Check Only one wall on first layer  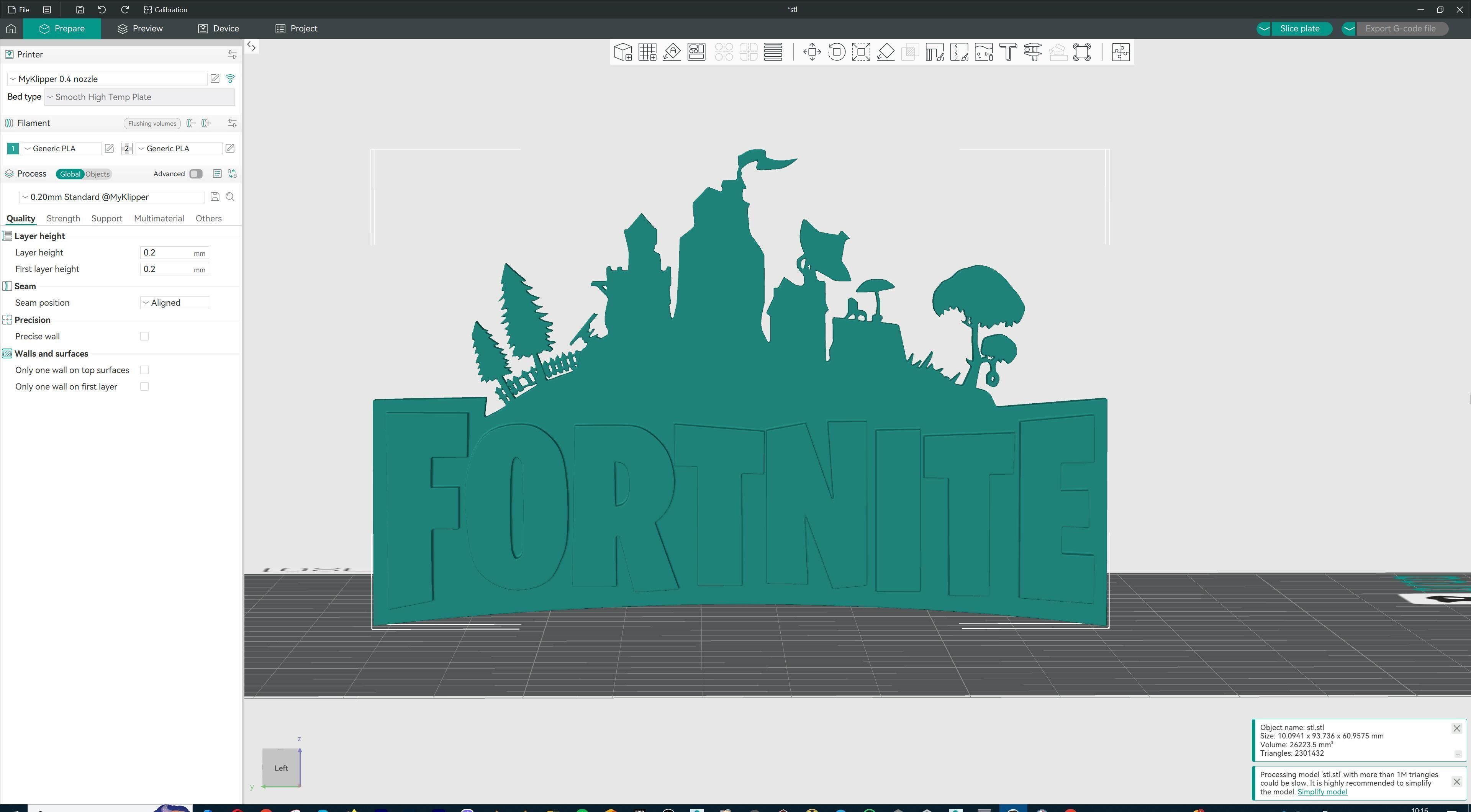click(144, 386)
